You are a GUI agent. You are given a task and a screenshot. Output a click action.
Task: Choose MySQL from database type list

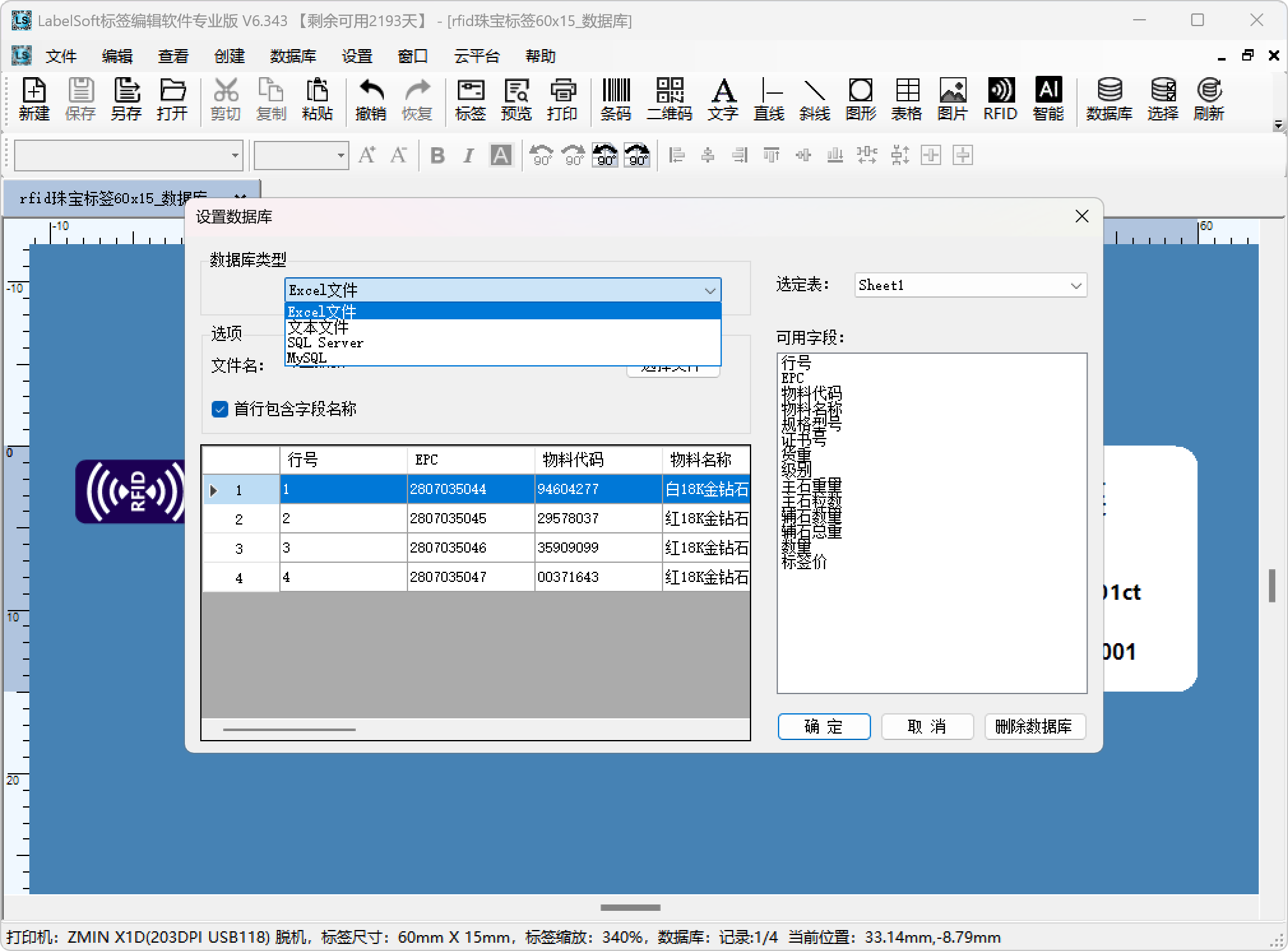coord(502,358)
